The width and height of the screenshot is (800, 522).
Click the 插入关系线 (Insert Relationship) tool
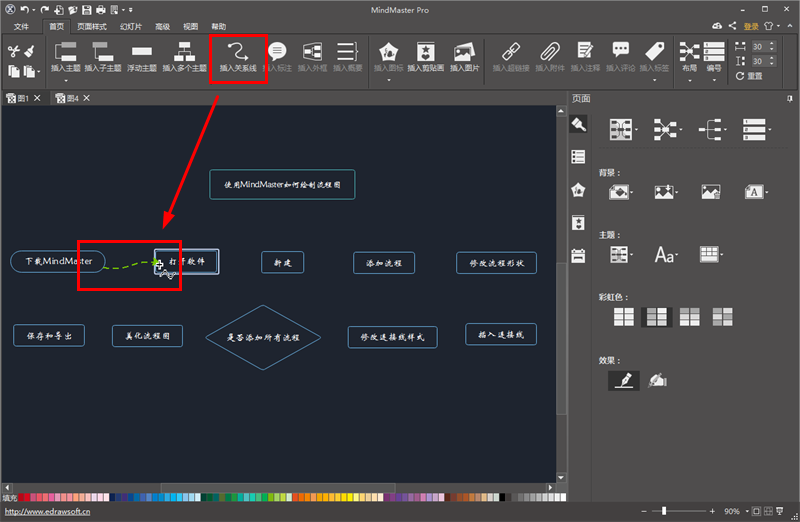click(x=238, y=56)
